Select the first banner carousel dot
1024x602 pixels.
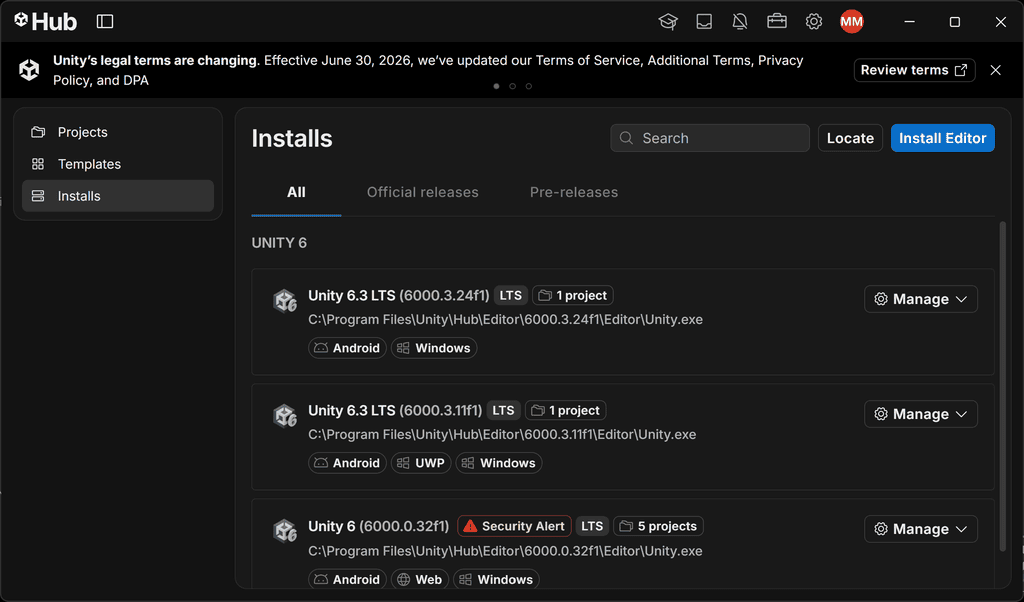point(496,86)
